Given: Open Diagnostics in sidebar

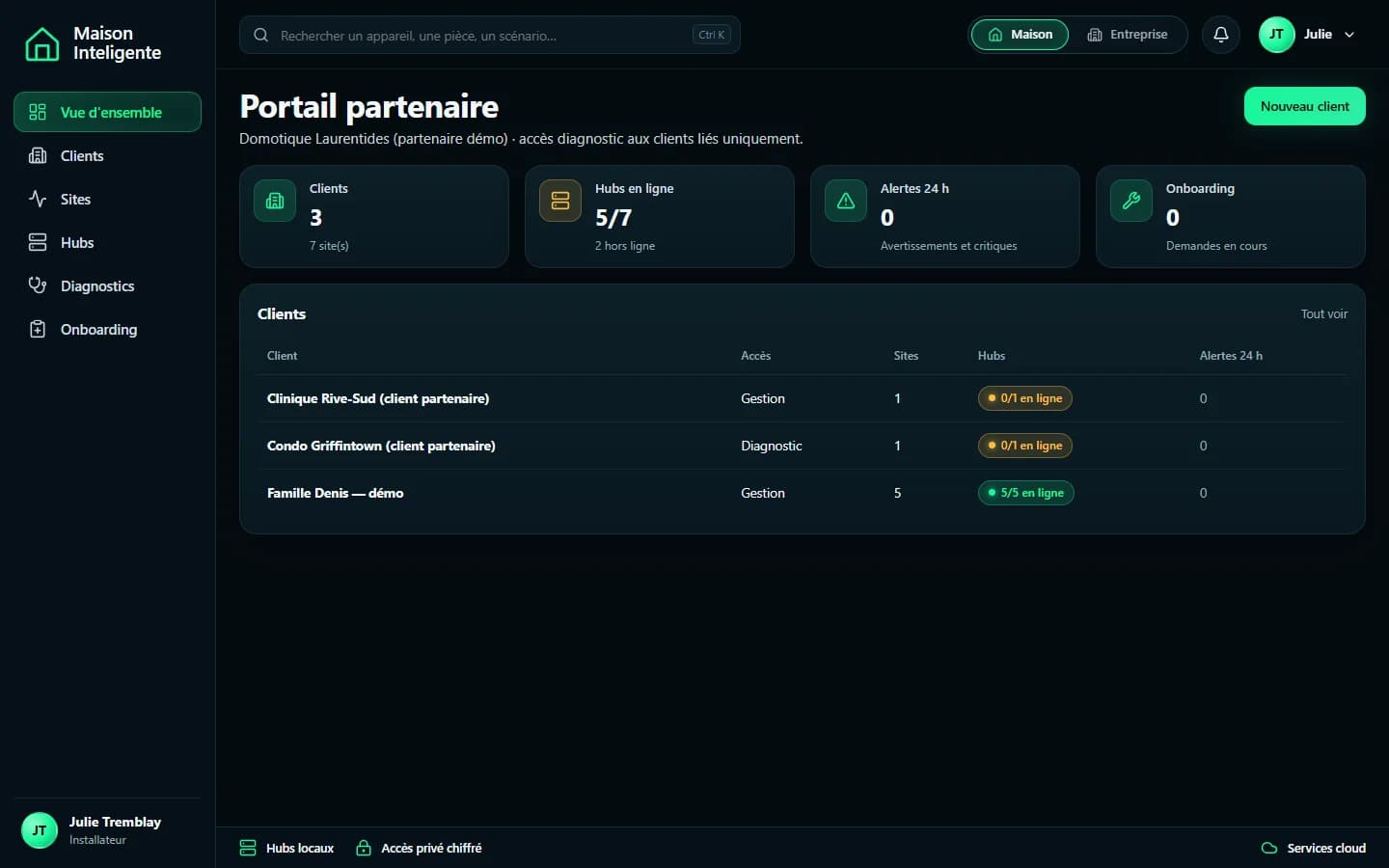Looking at the screenshot, I should tap(107, 285).
